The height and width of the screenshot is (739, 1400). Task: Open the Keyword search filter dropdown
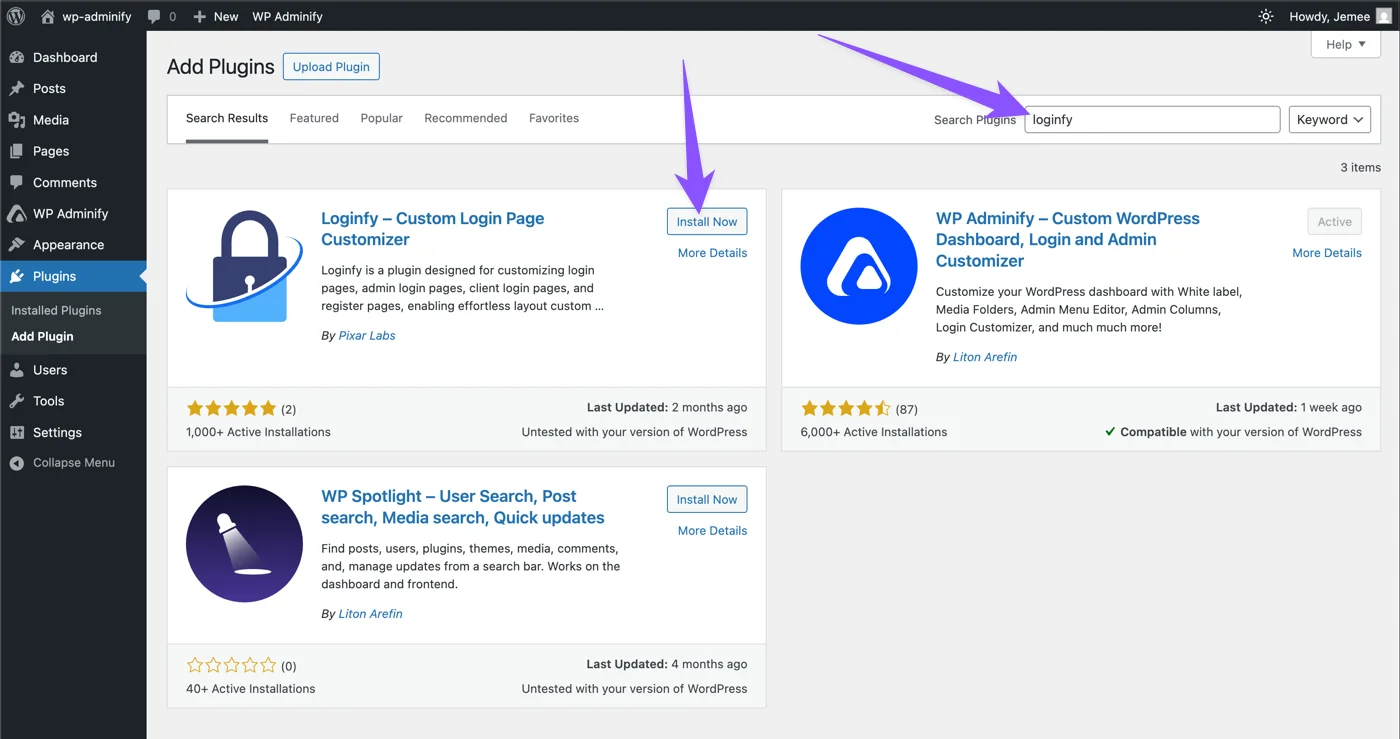click(x=1329, y=119)
